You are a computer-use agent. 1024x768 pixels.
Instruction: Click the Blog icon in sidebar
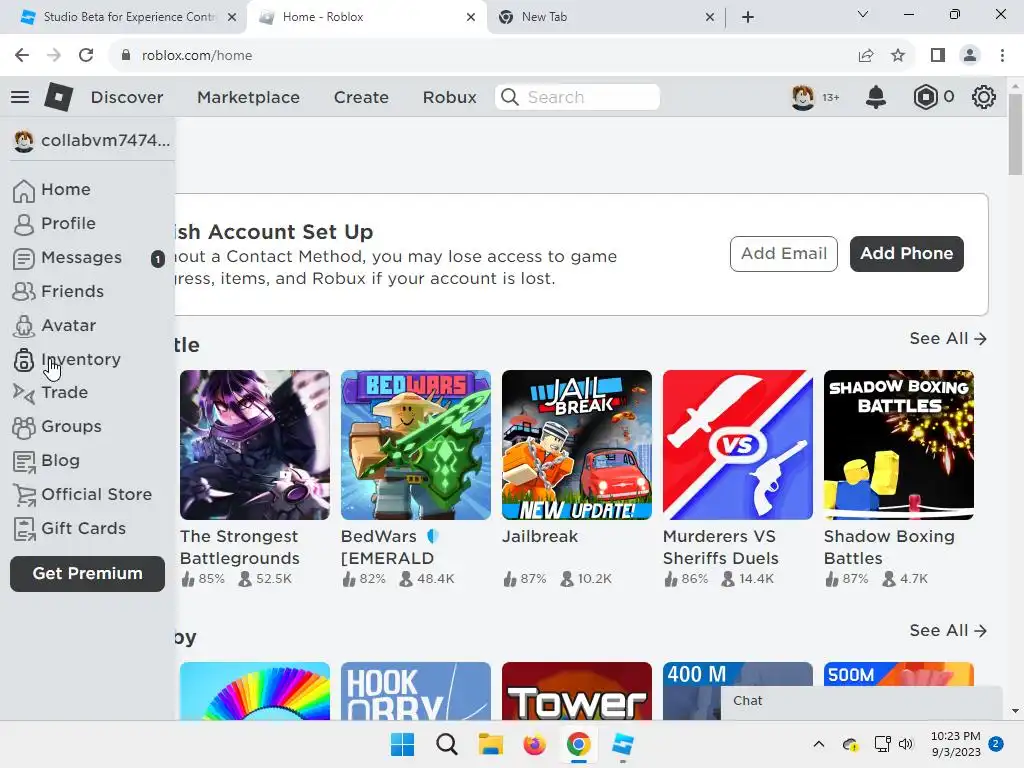tap(24, 461)
